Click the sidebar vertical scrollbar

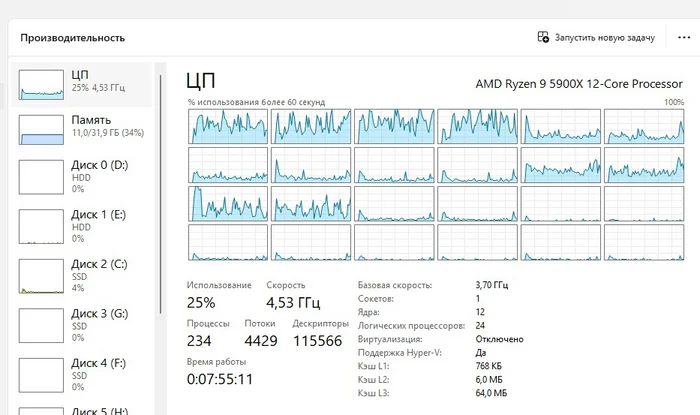click(x=160, y=194)
